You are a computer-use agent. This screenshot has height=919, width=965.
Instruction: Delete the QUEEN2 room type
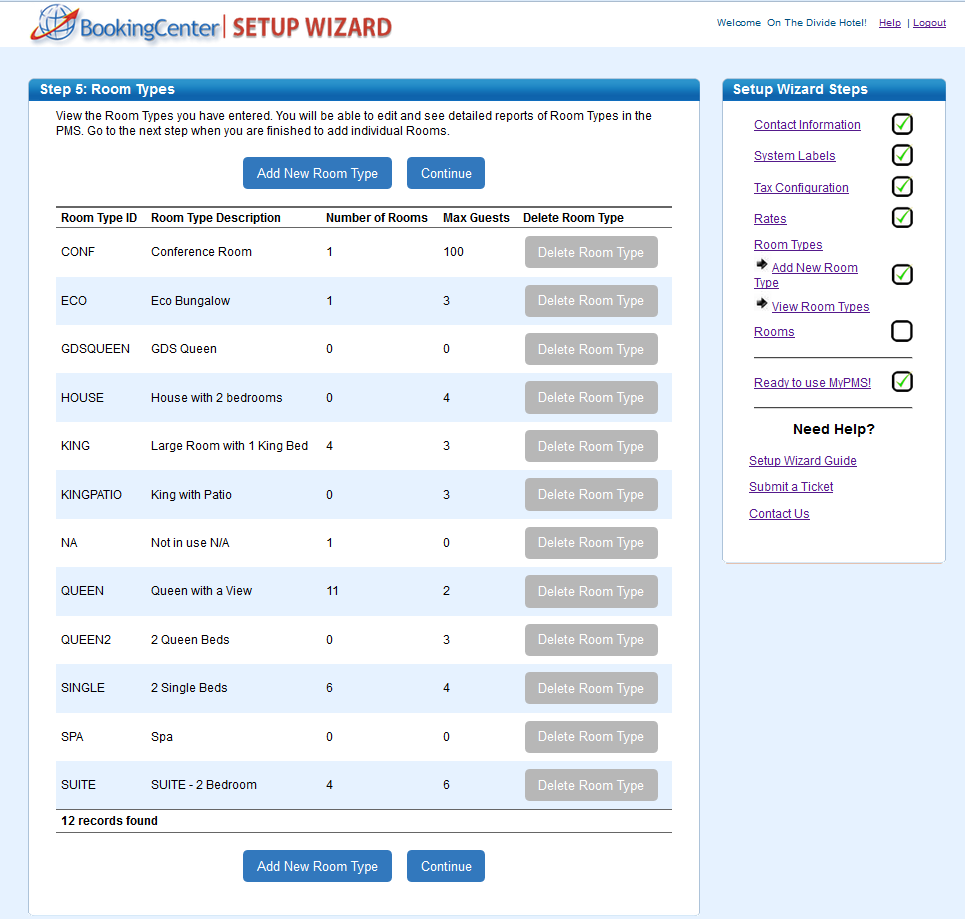point(591,640)
